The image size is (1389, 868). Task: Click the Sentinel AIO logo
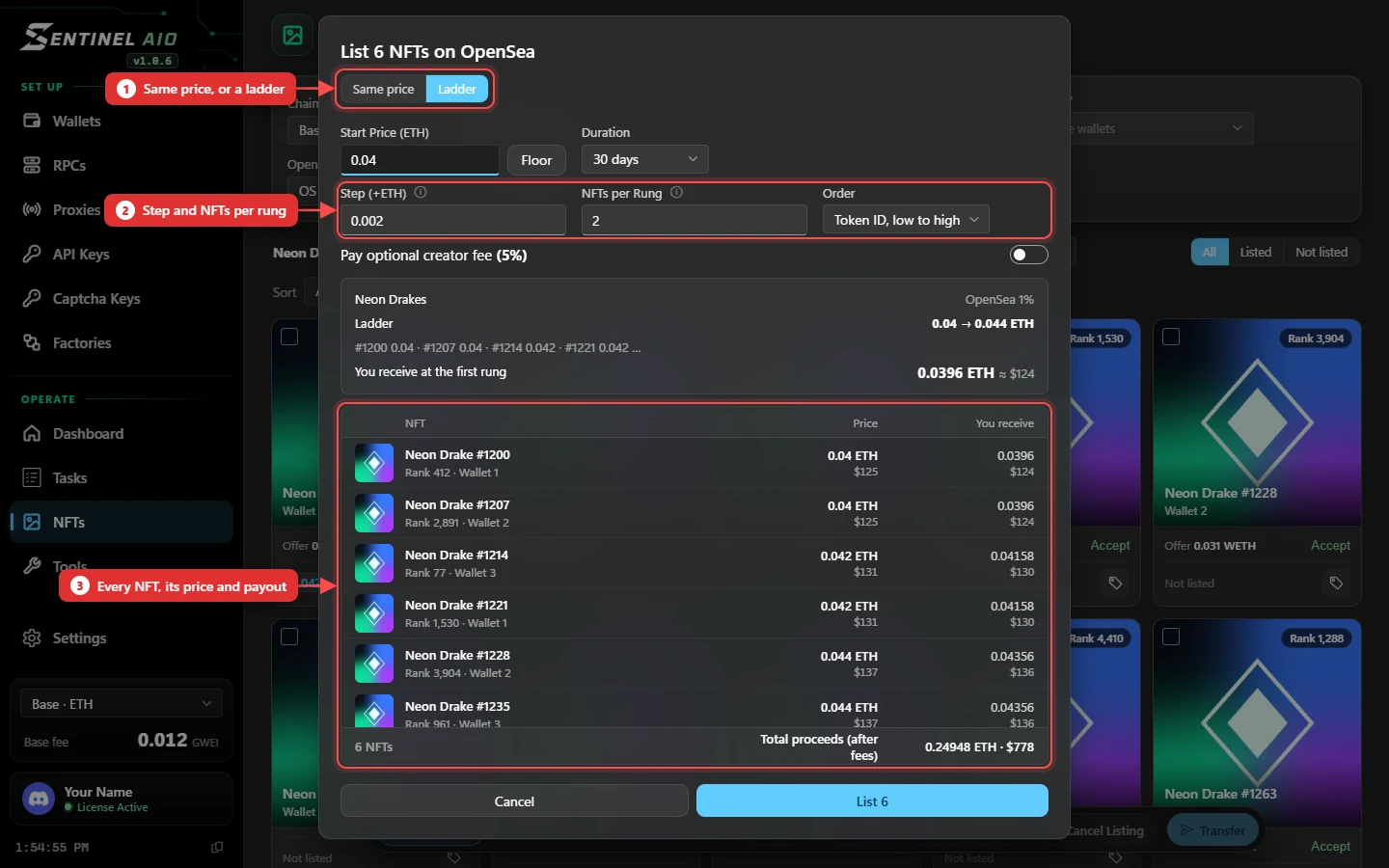[x=99, y=38]
